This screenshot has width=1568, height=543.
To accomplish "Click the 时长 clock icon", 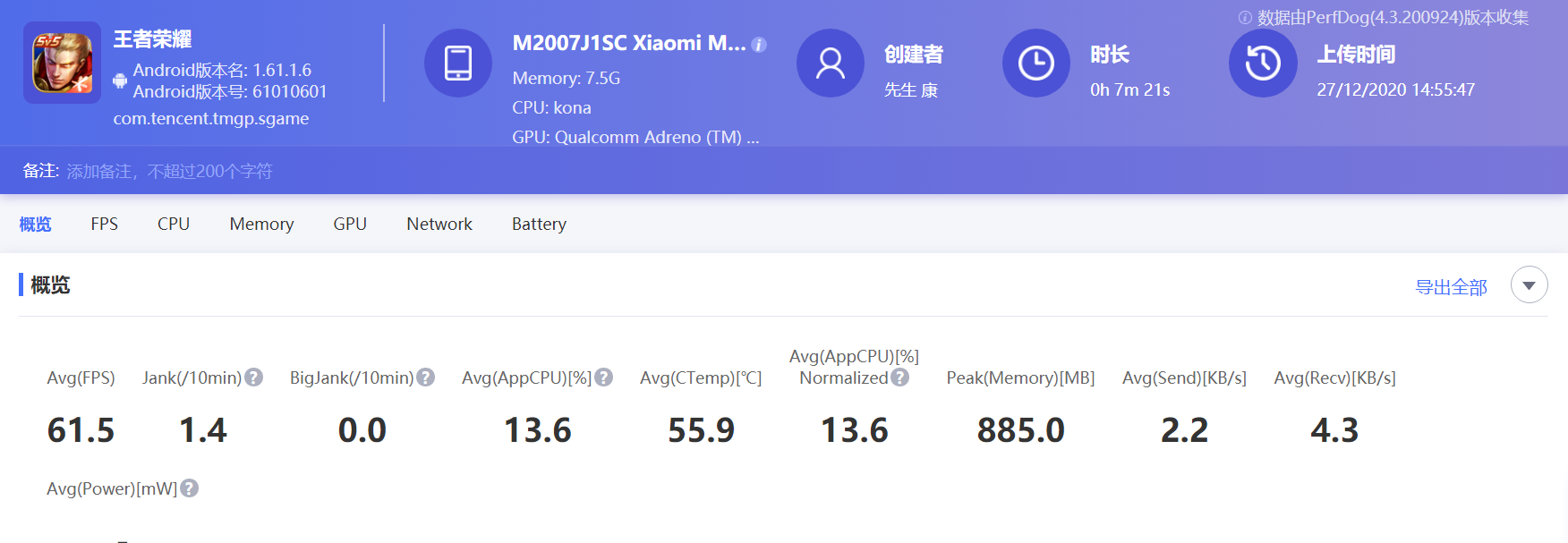I will [x=1036, y=63].
